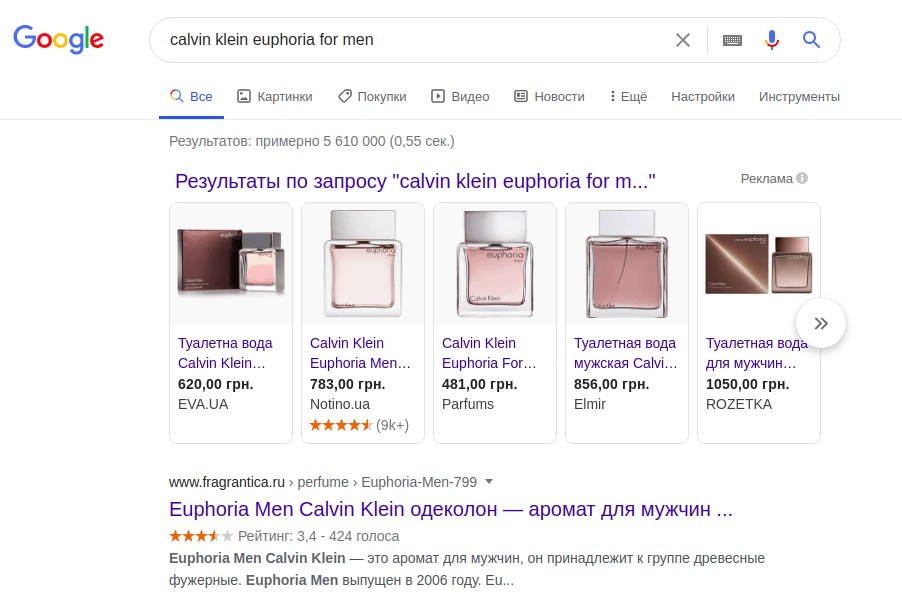Start voice search with microphone icon

pos(771,40)
